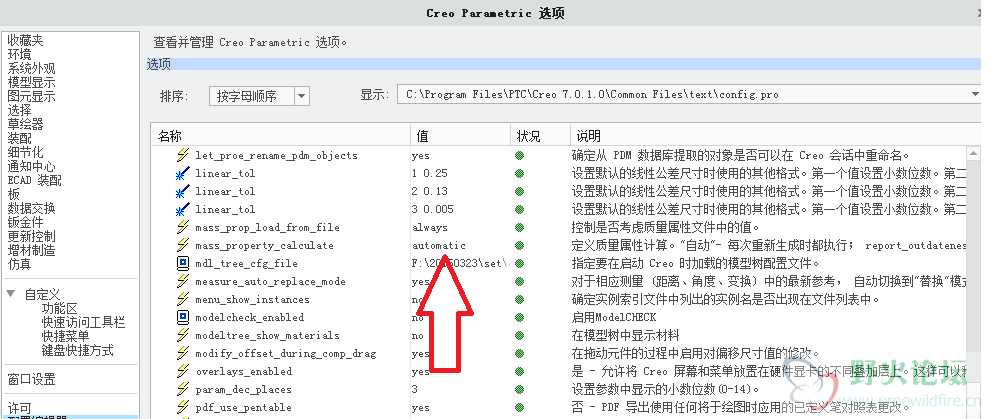Collapse the 自定义 tree triangle

coord(11,294)
